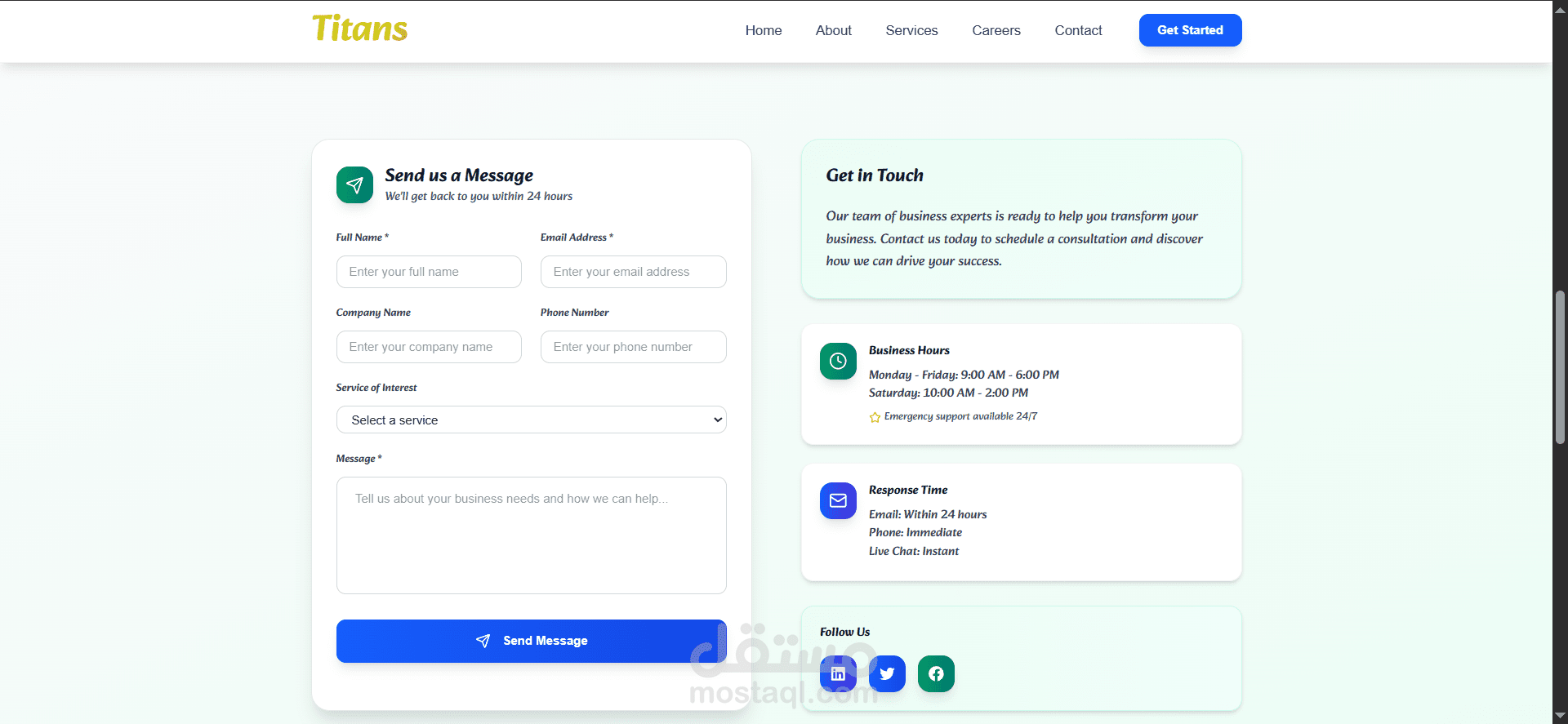Click the 'Email Address *' field label
Image resolution: width=1568 pixels, height=724 pixels.
[577, 238]
